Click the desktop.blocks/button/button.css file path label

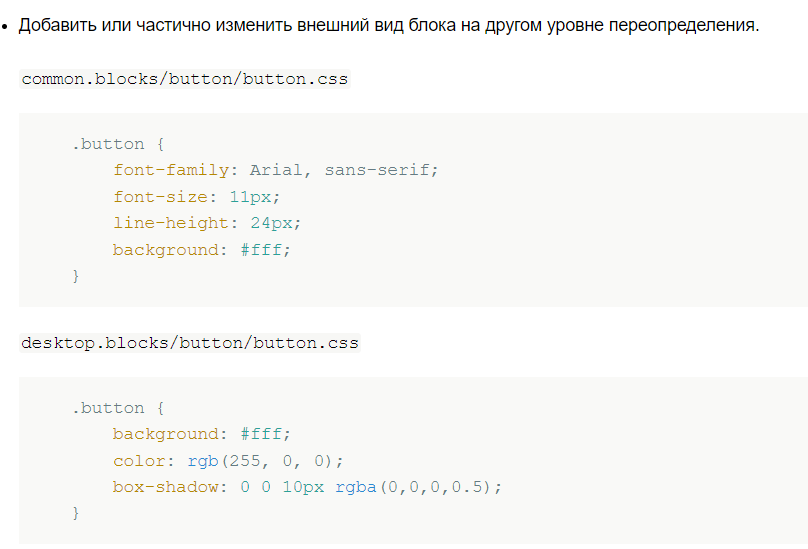click(190, 343)
